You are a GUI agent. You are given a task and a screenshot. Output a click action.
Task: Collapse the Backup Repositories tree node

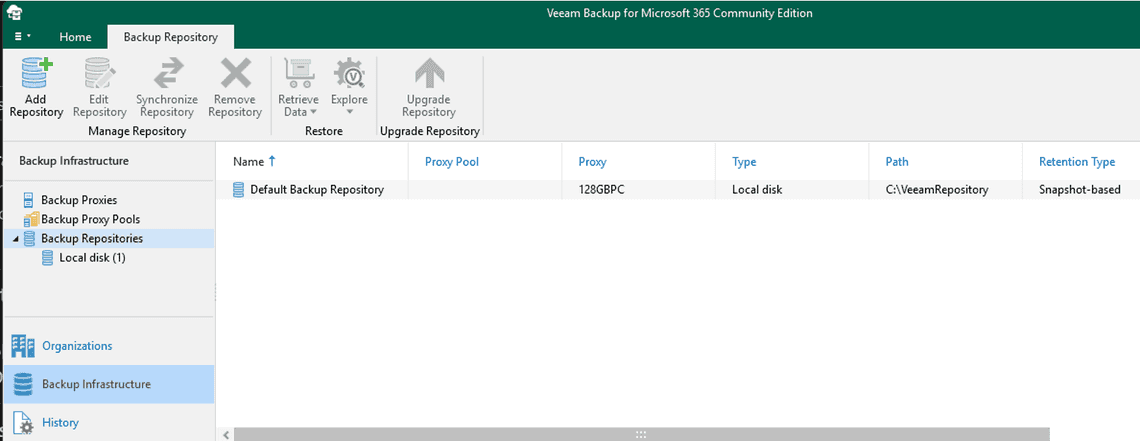(15, 239)
